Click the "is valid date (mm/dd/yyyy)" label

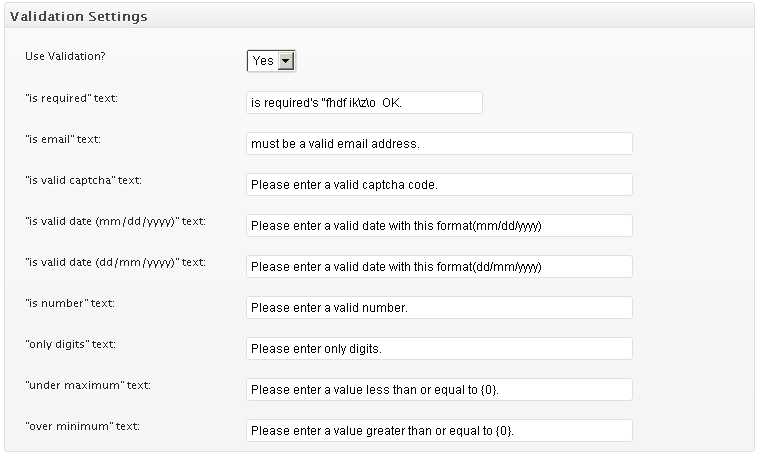coord(115,220)
